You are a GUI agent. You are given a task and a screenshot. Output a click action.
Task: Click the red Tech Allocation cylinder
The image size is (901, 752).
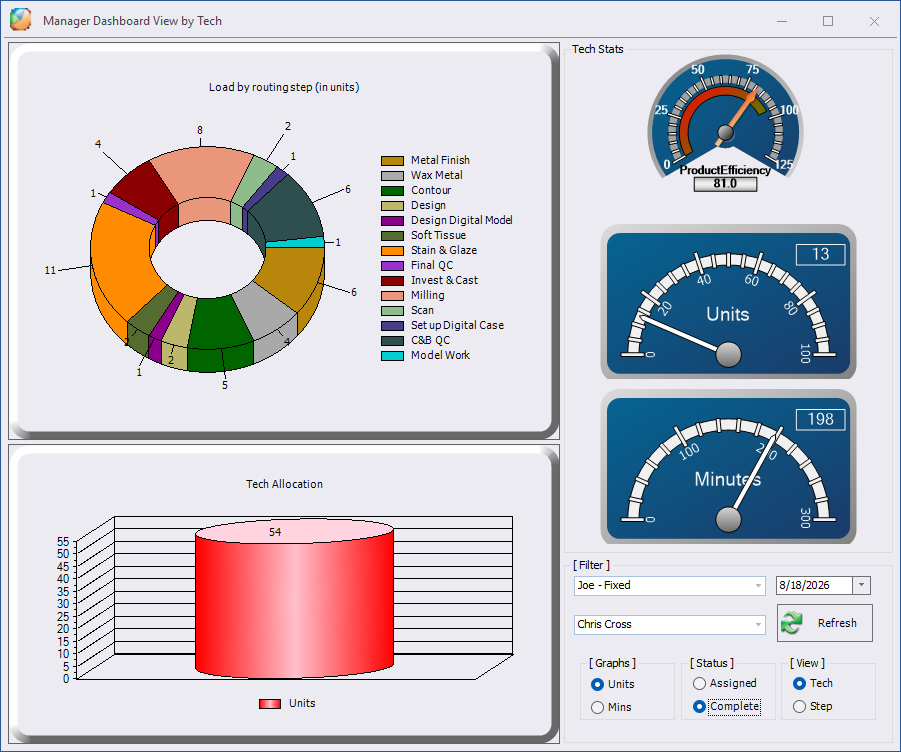tap(294, 598)
